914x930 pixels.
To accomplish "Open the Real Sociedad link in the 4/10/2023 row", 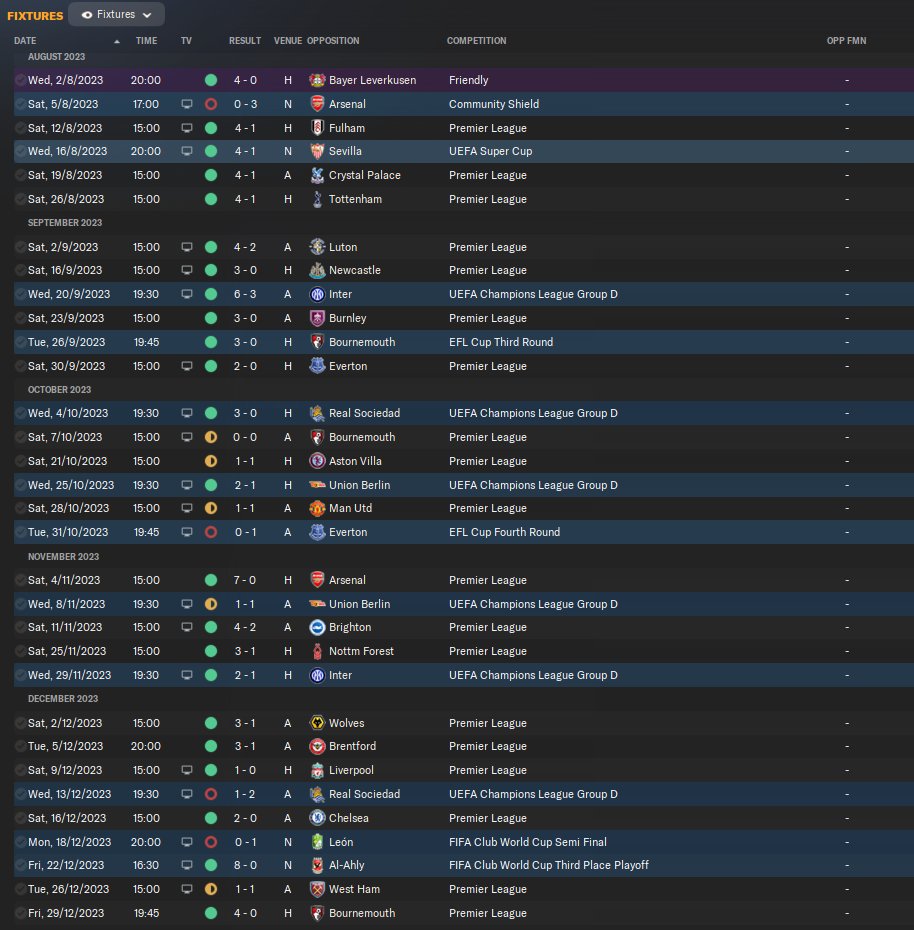I will pyautogui.click(x=364, y=413).
